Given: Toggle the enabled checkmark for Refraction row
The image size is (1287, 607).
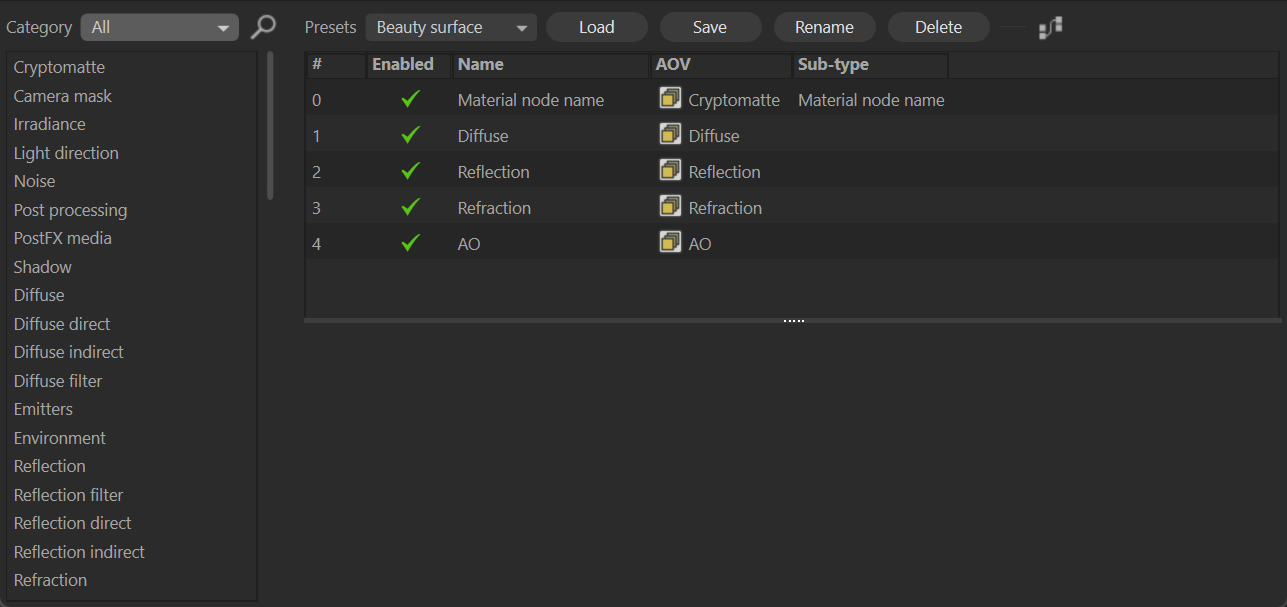Looking at the screenshot, I should coord(410,208).
